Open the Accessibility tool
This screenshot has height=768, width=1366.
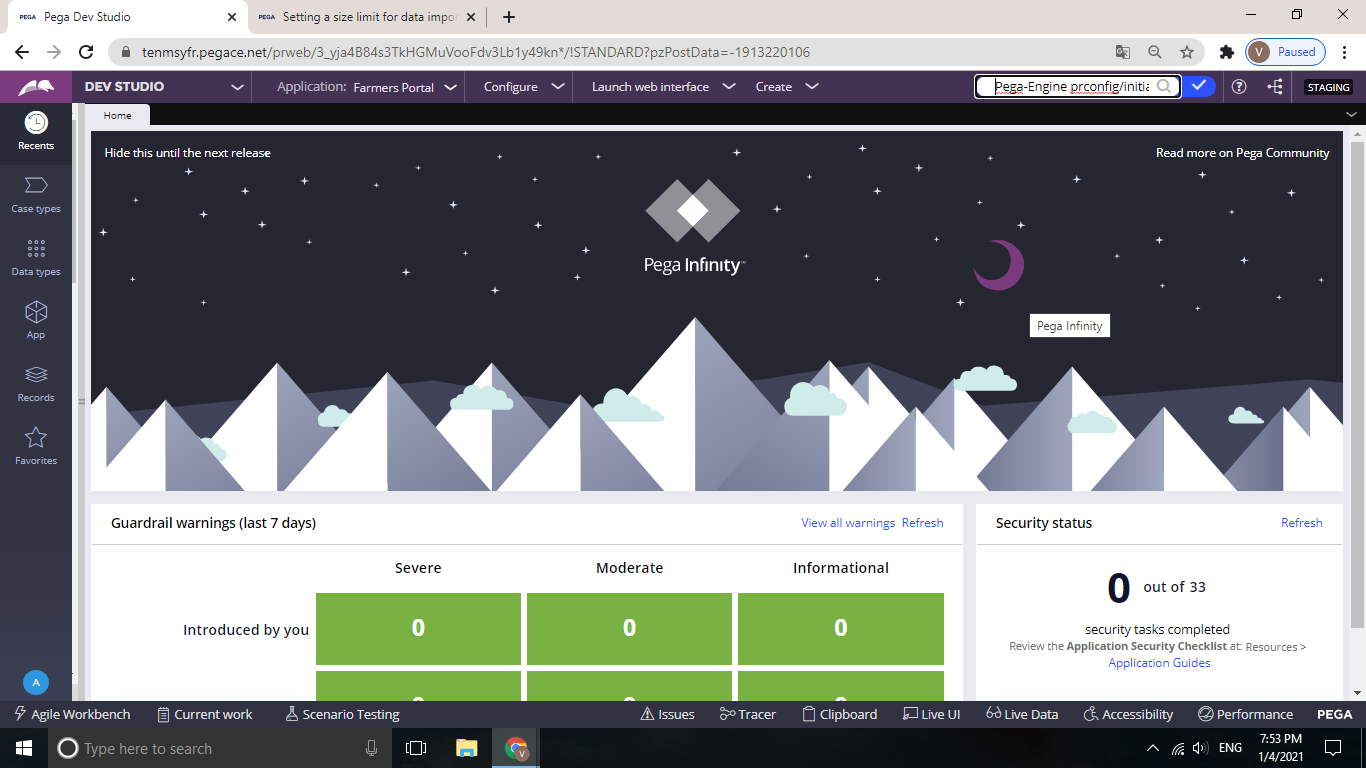pyautogui.click(x=1128, y=714)
